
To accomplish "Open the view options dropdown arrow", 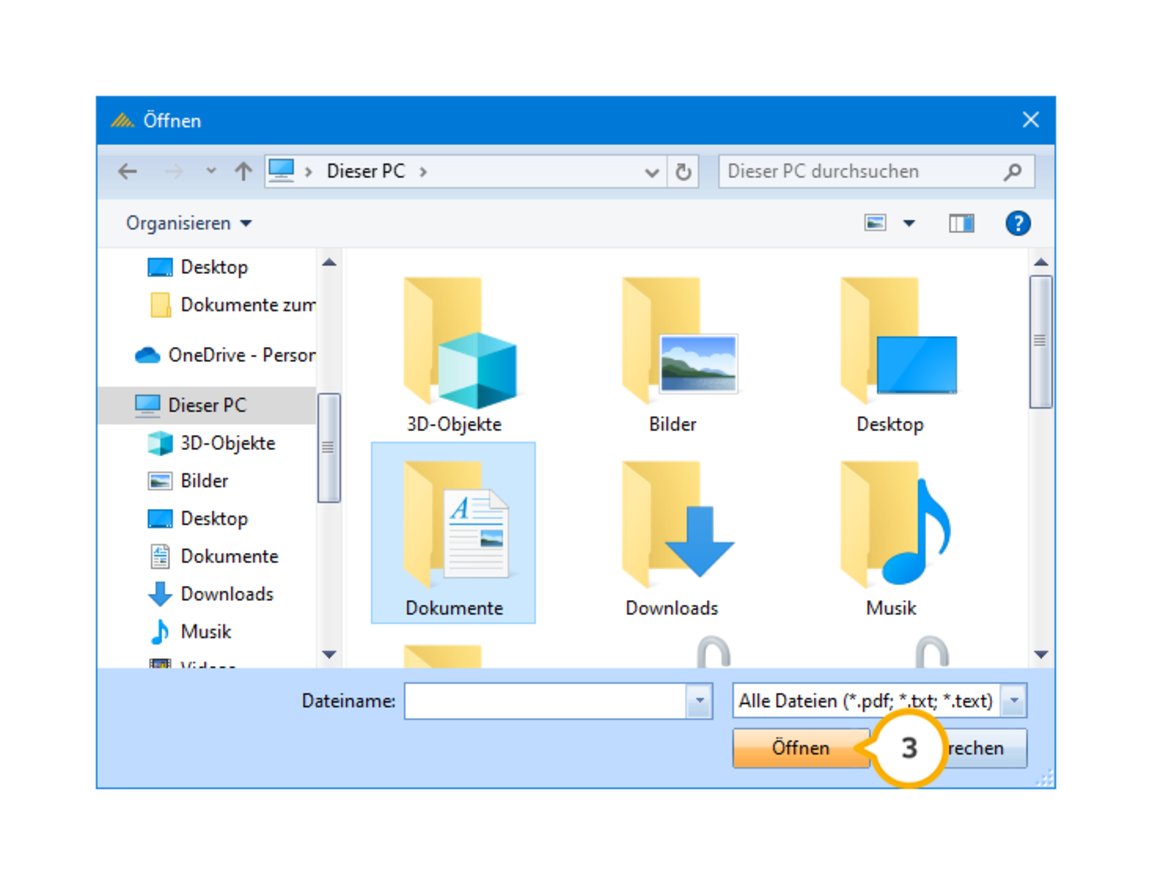I will point(909,223).
